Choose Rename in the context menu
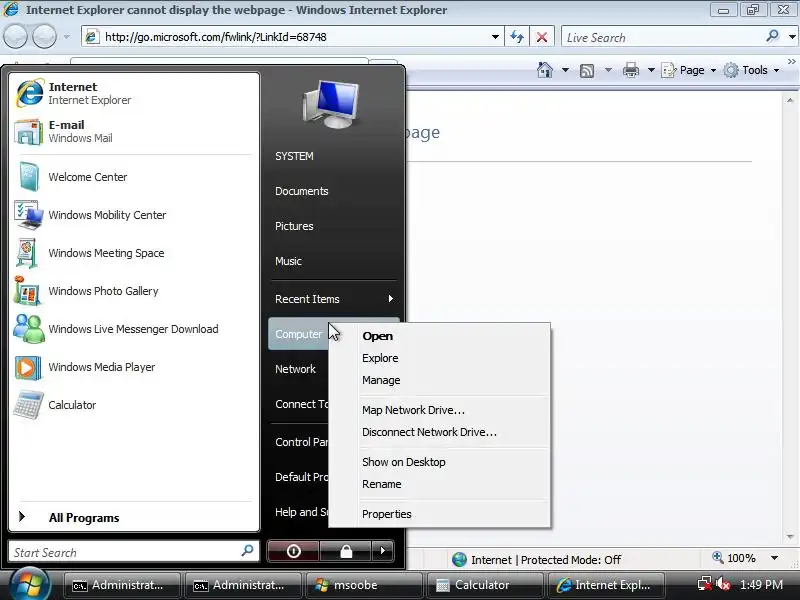 click(x=439, y=484)
